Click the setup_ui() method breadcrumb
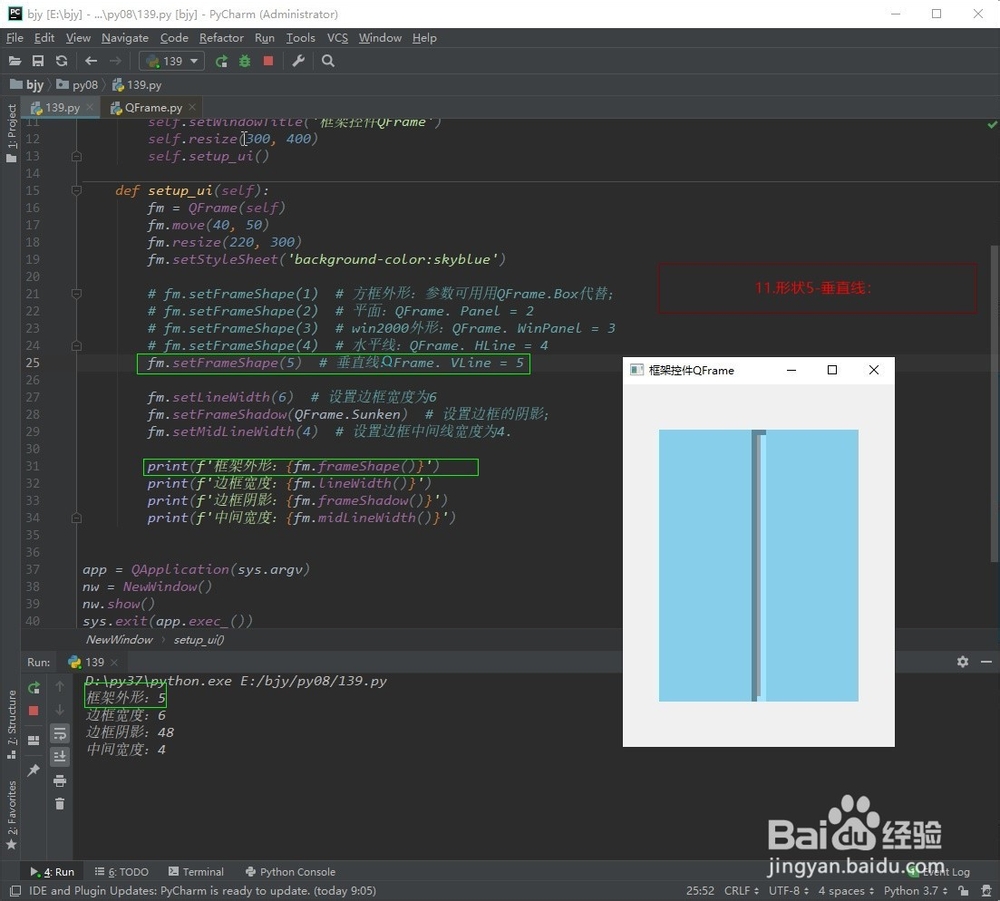The image size is (1000, 901). click(x=199, y=640)
